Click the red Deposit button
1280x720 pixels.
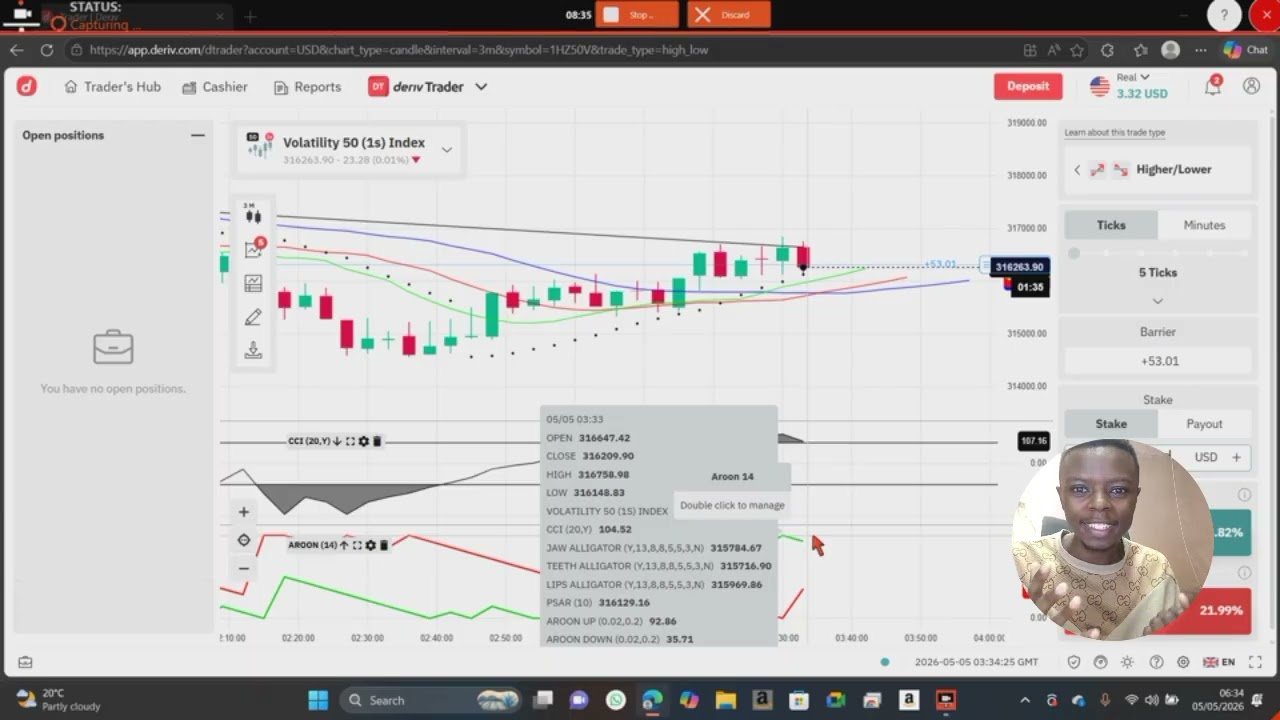pyautogui.click(x=1028, y=86)
